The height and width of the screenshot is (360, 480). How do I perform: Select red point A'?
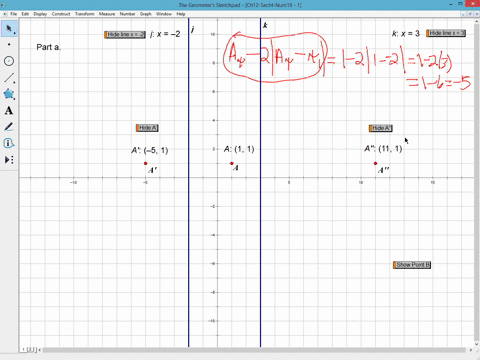pos(145,163)
